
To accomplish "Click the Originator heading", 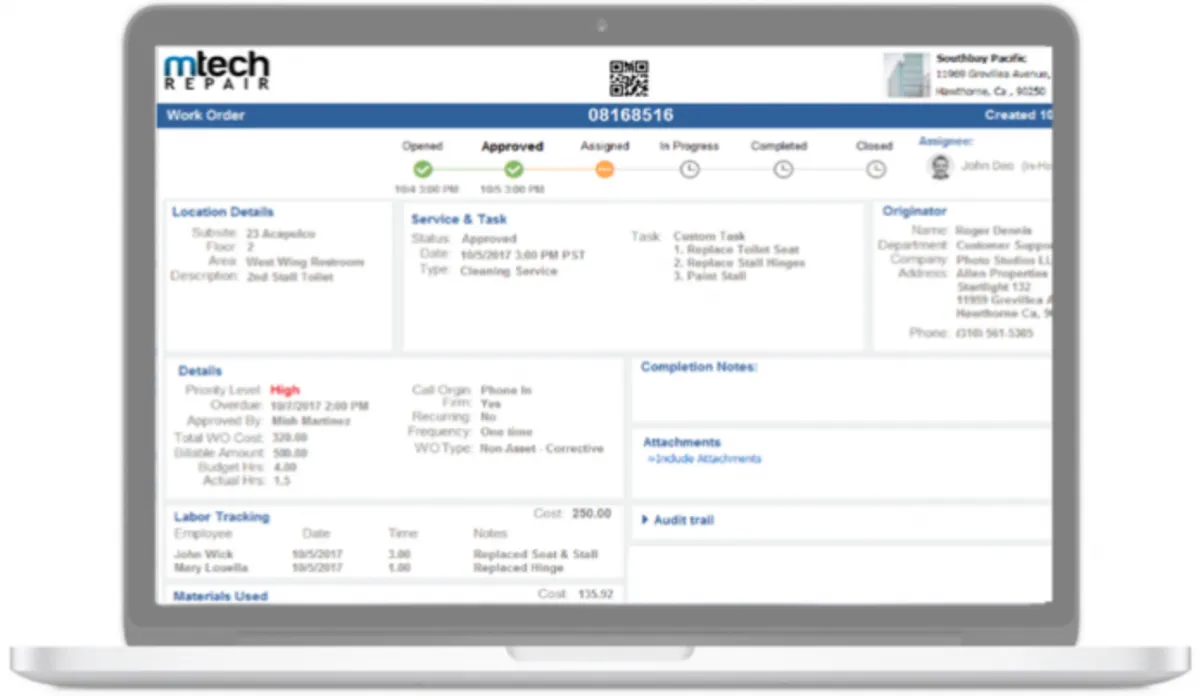I will (x=914, y=211).
